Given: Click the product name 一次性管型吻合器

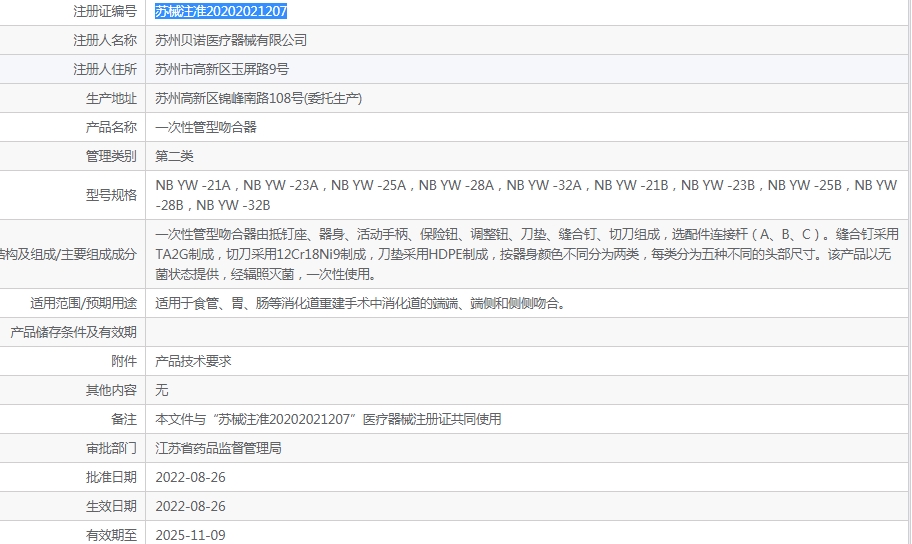Looking at the screenshot, I should [x=206, y=127].
